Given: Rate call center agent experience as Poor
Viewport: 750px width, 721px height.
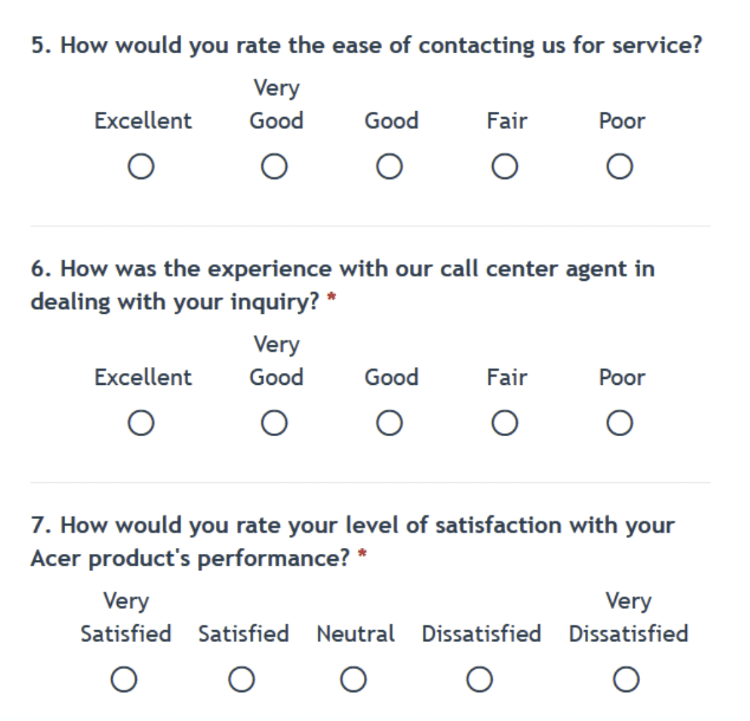Looking at the screenshot, I should [620, 423].
